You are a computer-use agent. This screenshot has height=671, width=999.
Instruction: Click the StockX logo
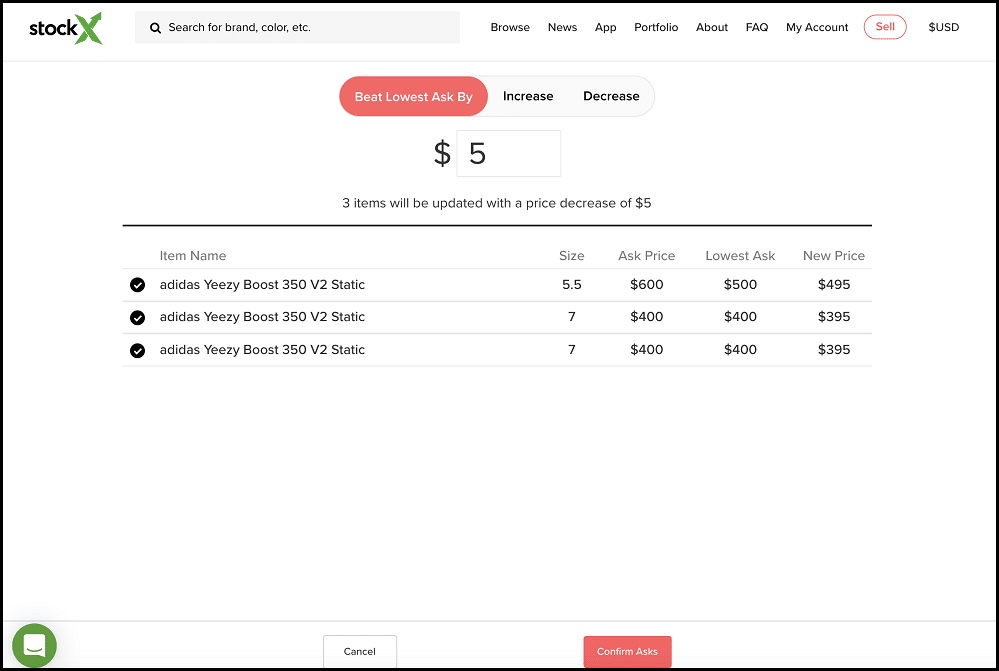[64, 28]
